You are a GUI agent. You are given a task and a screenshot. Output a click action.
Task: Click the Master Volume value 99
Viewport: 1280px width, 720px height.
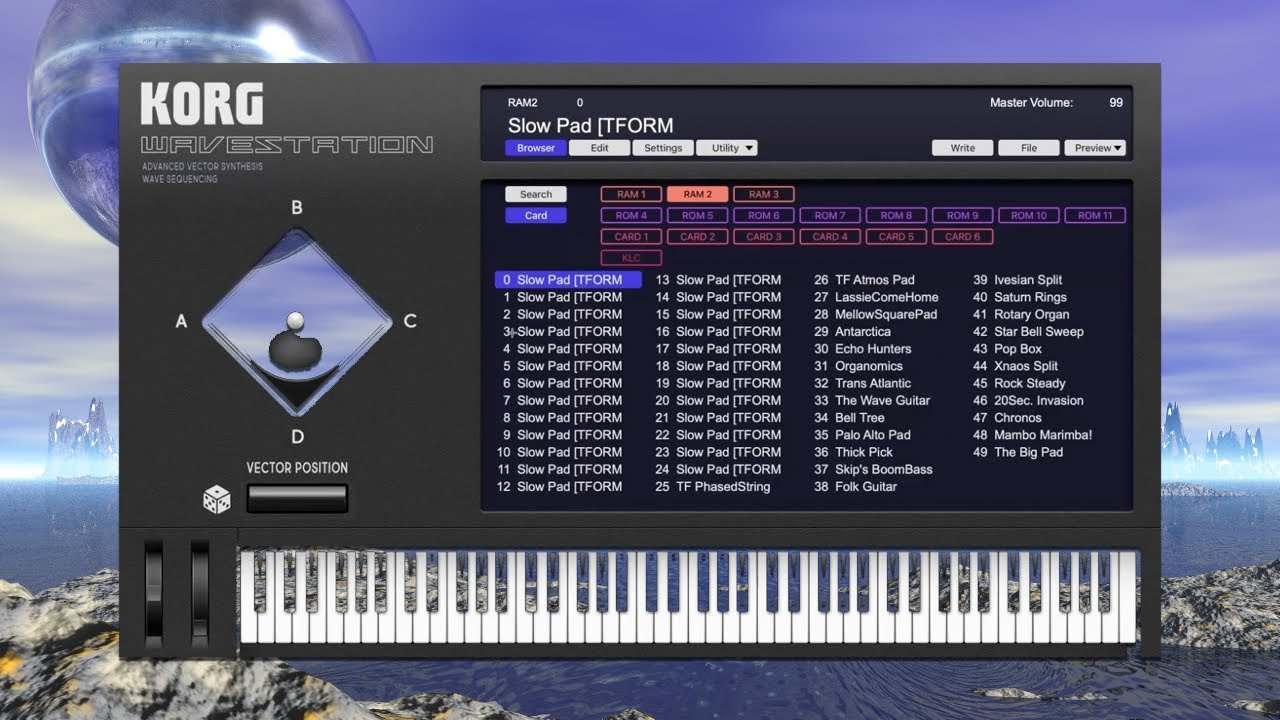tap(1116, 103)
